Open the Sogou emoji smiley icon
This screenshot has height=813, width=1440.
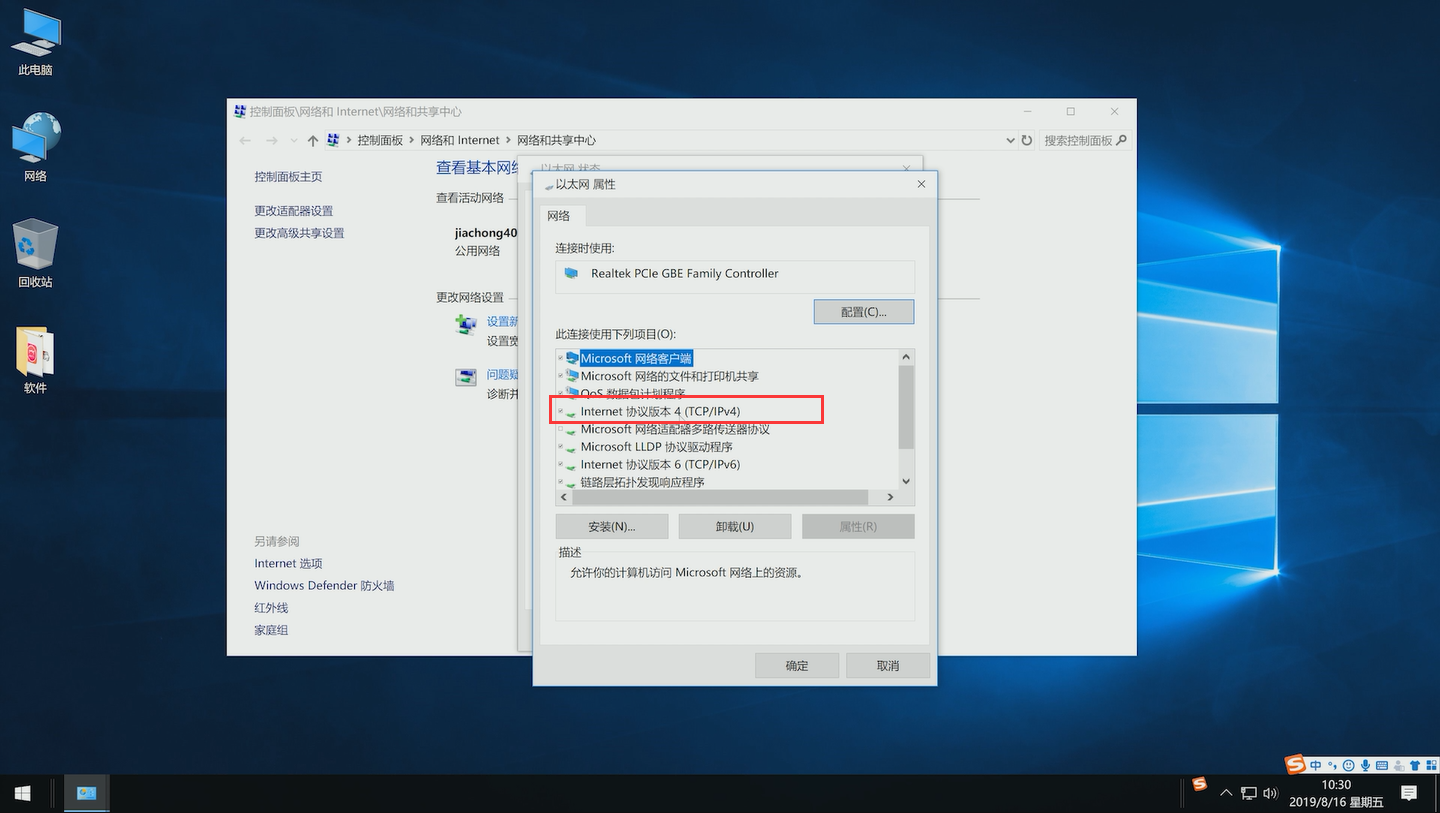point(1348,766)
